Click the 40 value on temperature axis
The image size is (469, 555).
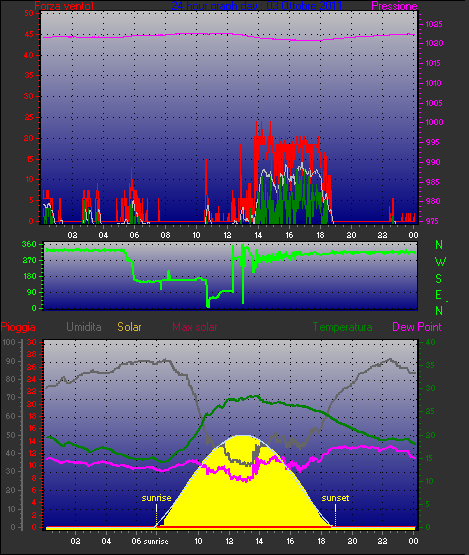coord(430,342)
